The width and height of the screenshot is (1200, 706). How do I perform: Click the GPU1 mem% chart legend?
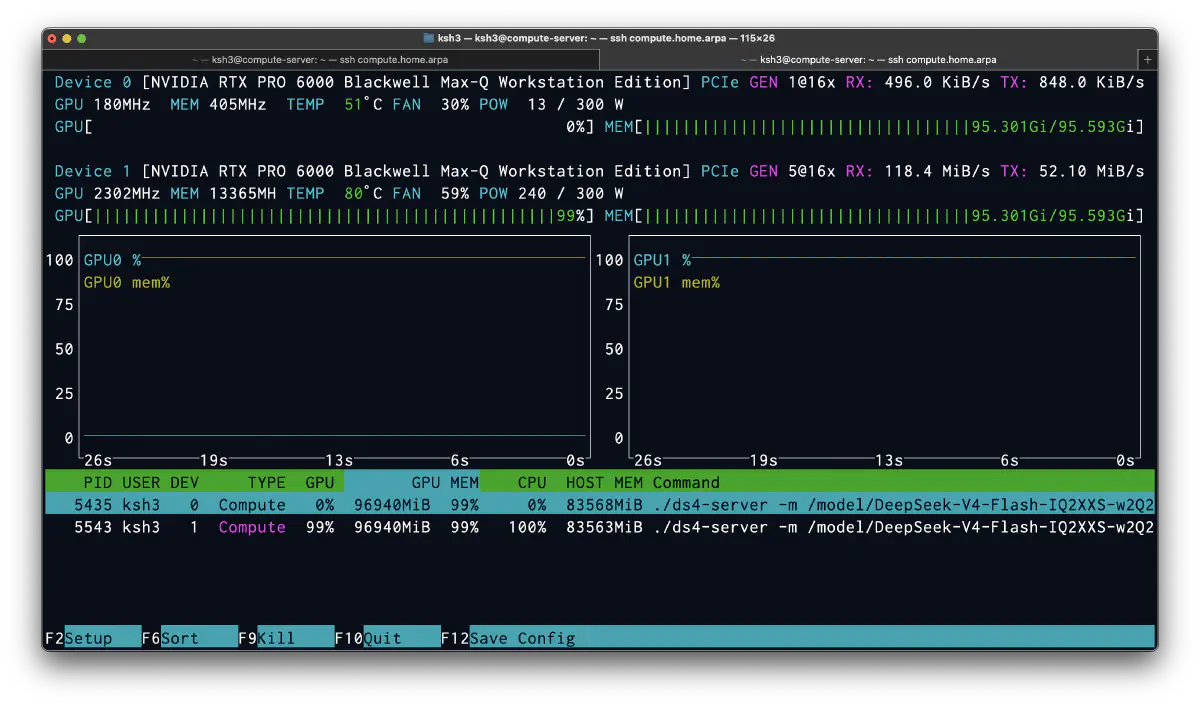coord(677,282)
